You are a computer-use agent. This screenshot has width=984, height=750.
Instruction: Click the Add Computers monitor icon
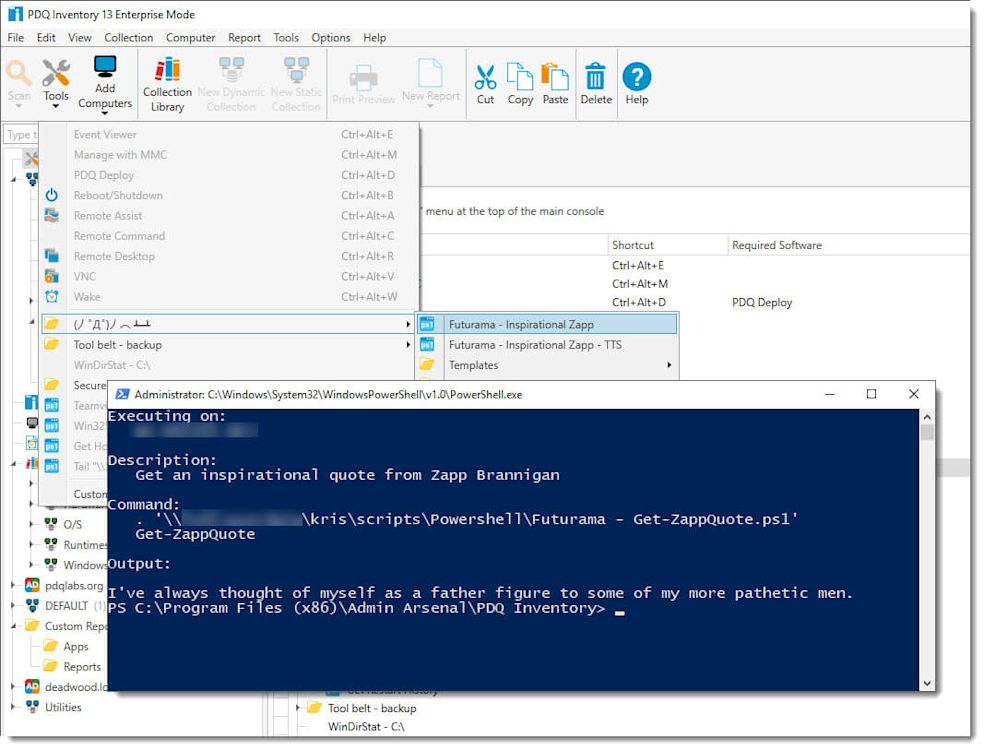pos(105,67)
